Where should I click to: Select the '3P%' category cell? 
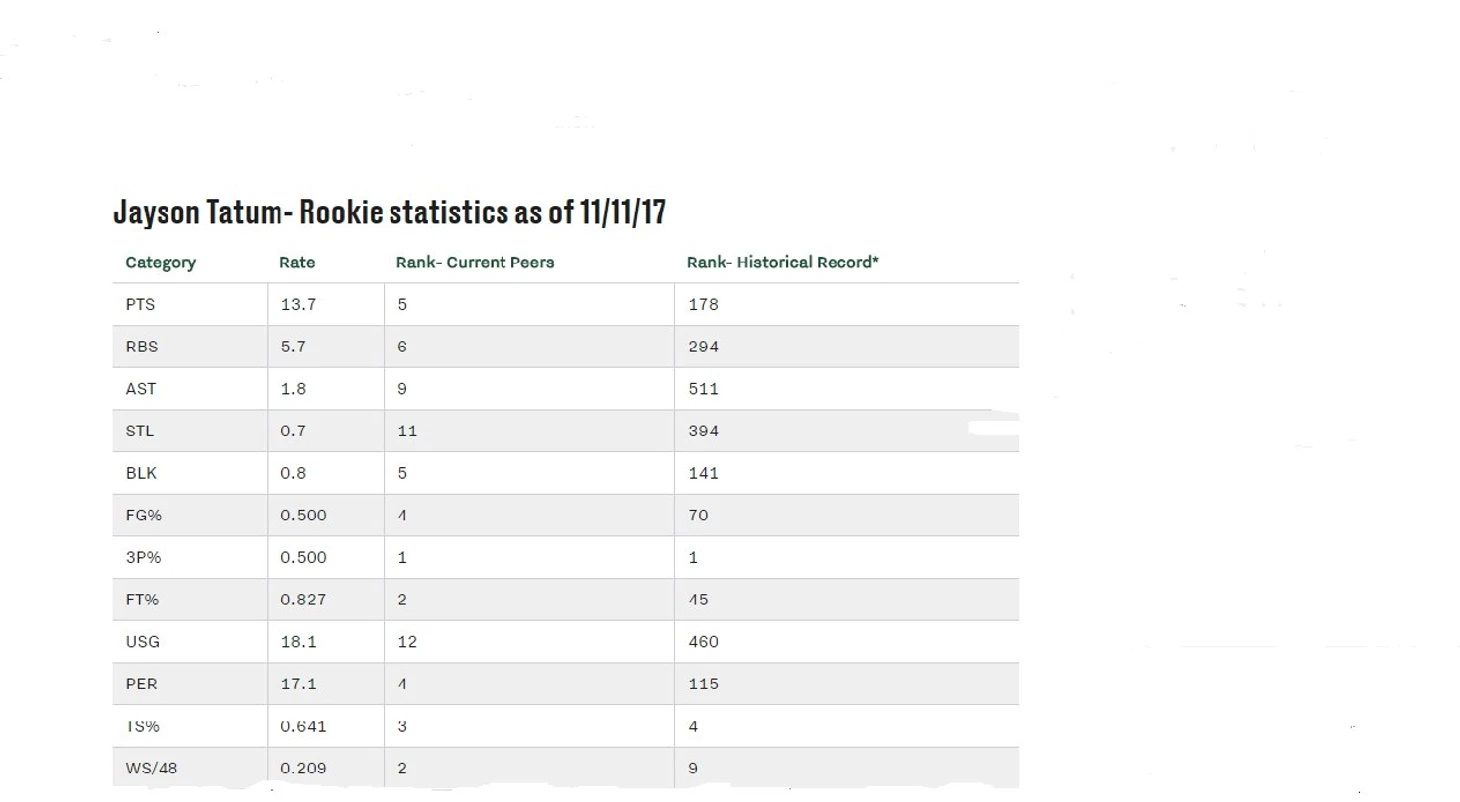pos(143,557)
